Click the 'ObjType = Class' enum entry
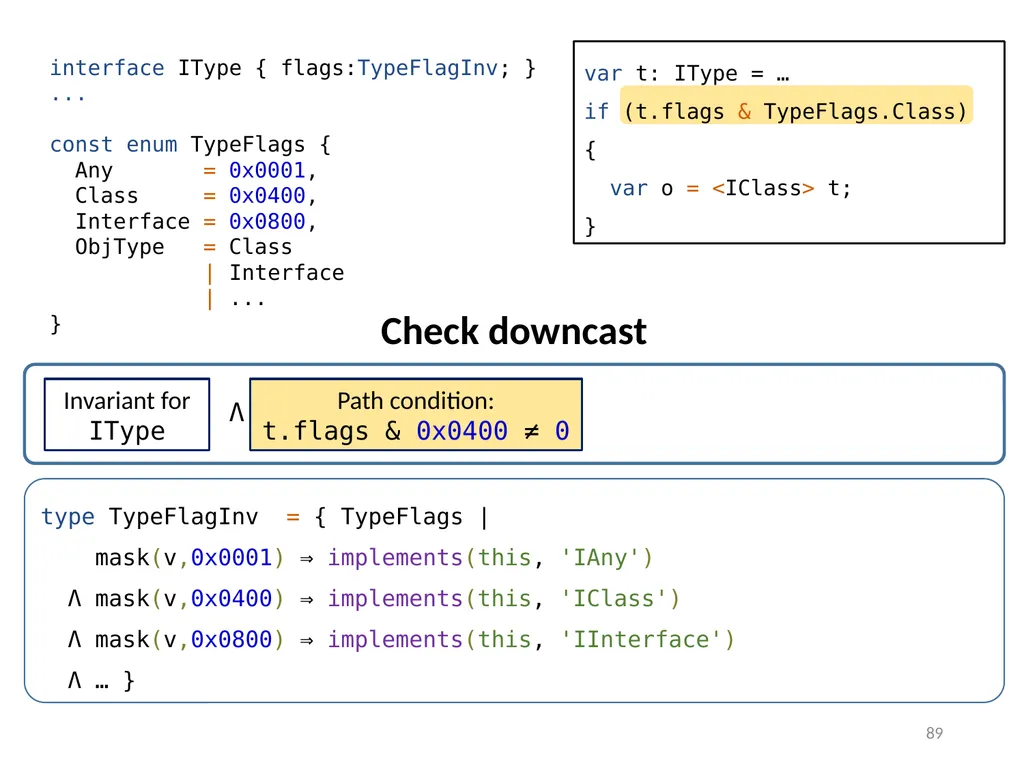The image size is (1024, 768). [184, 248]
